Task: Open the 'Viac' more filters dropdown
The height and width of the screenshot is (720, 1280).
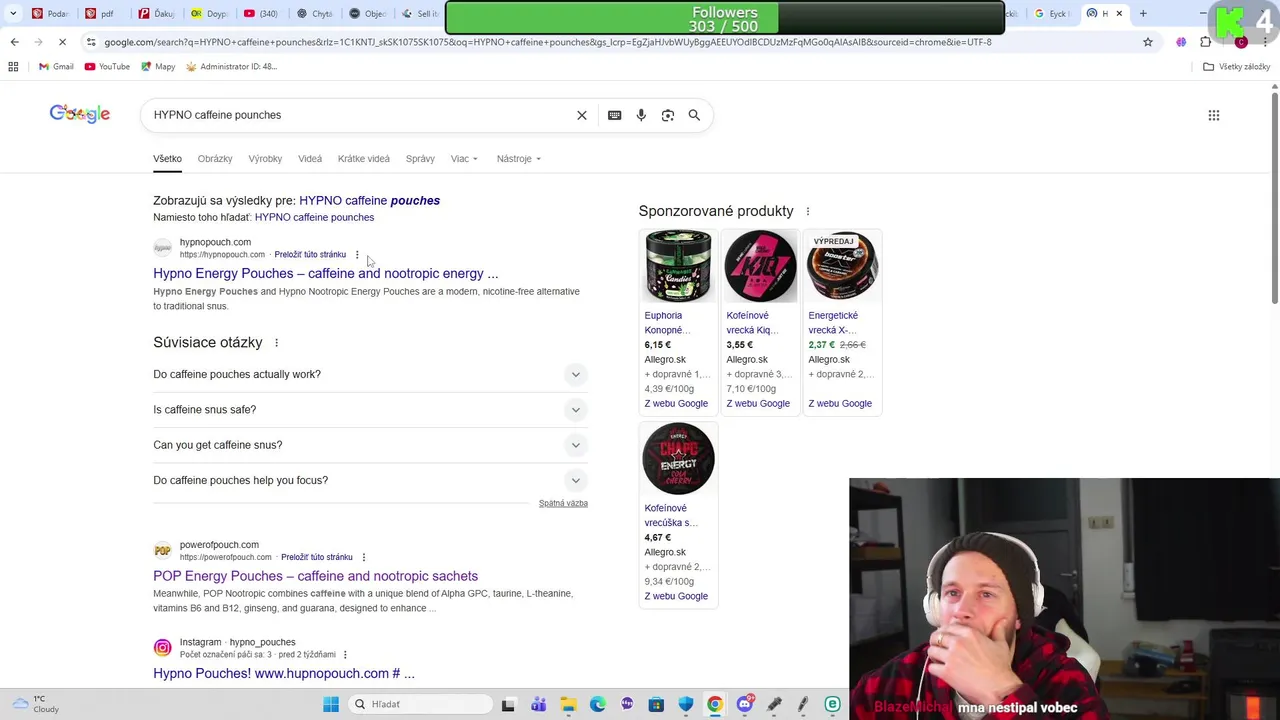Action: 464,159
